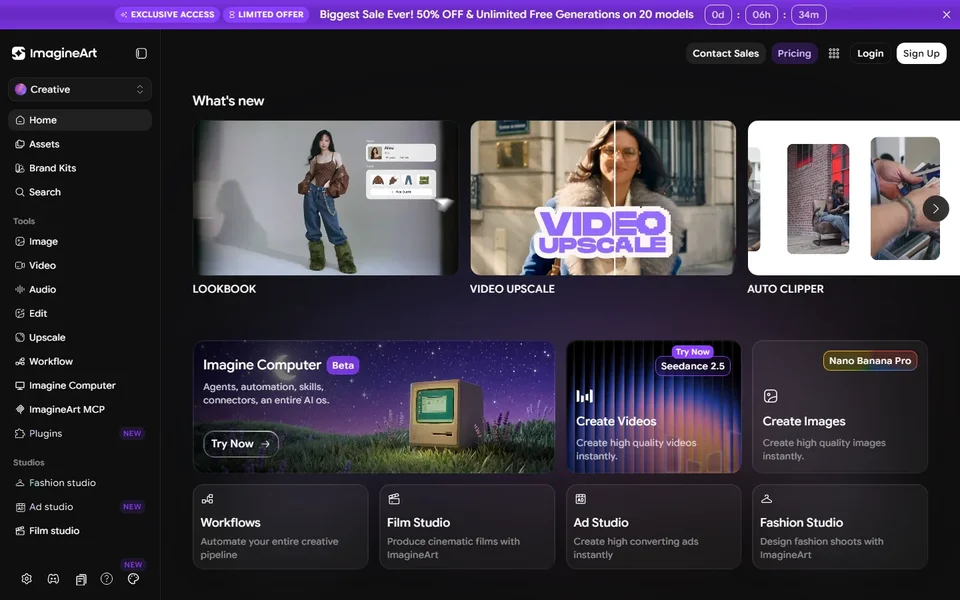960x600 pixels.
Task: Click the Edit tool icon in sidebar
Action: [20, 313]
